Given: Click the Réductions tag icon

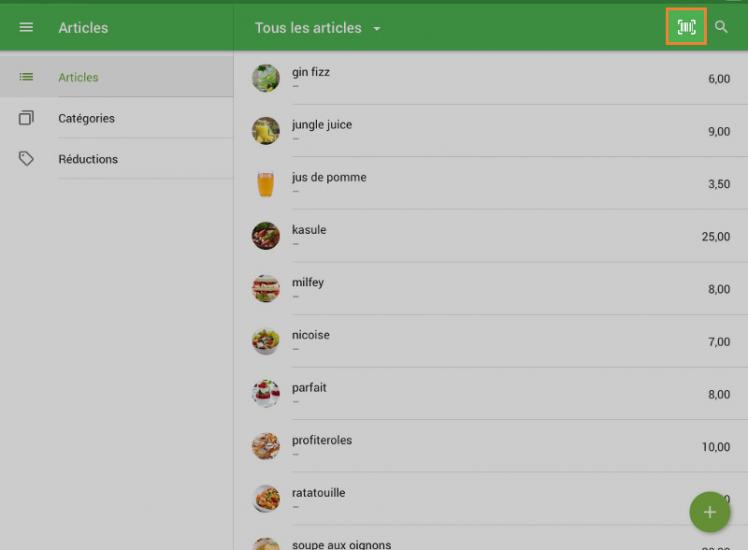Looking at the screenshot, I should tap(26, 159).
